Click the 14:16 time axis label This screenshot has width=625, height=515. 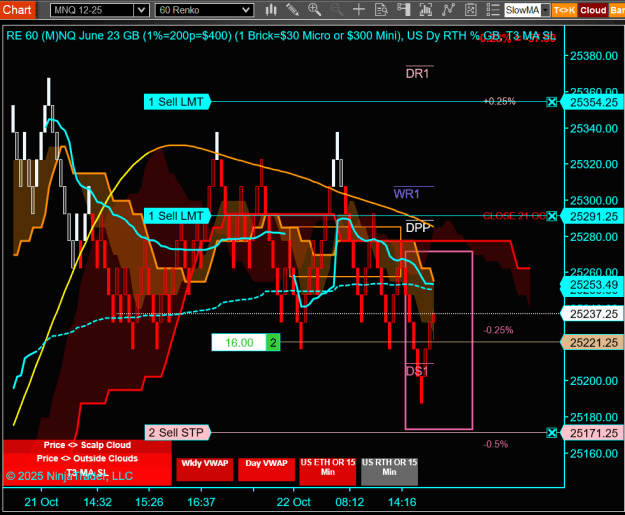[402, 502]
